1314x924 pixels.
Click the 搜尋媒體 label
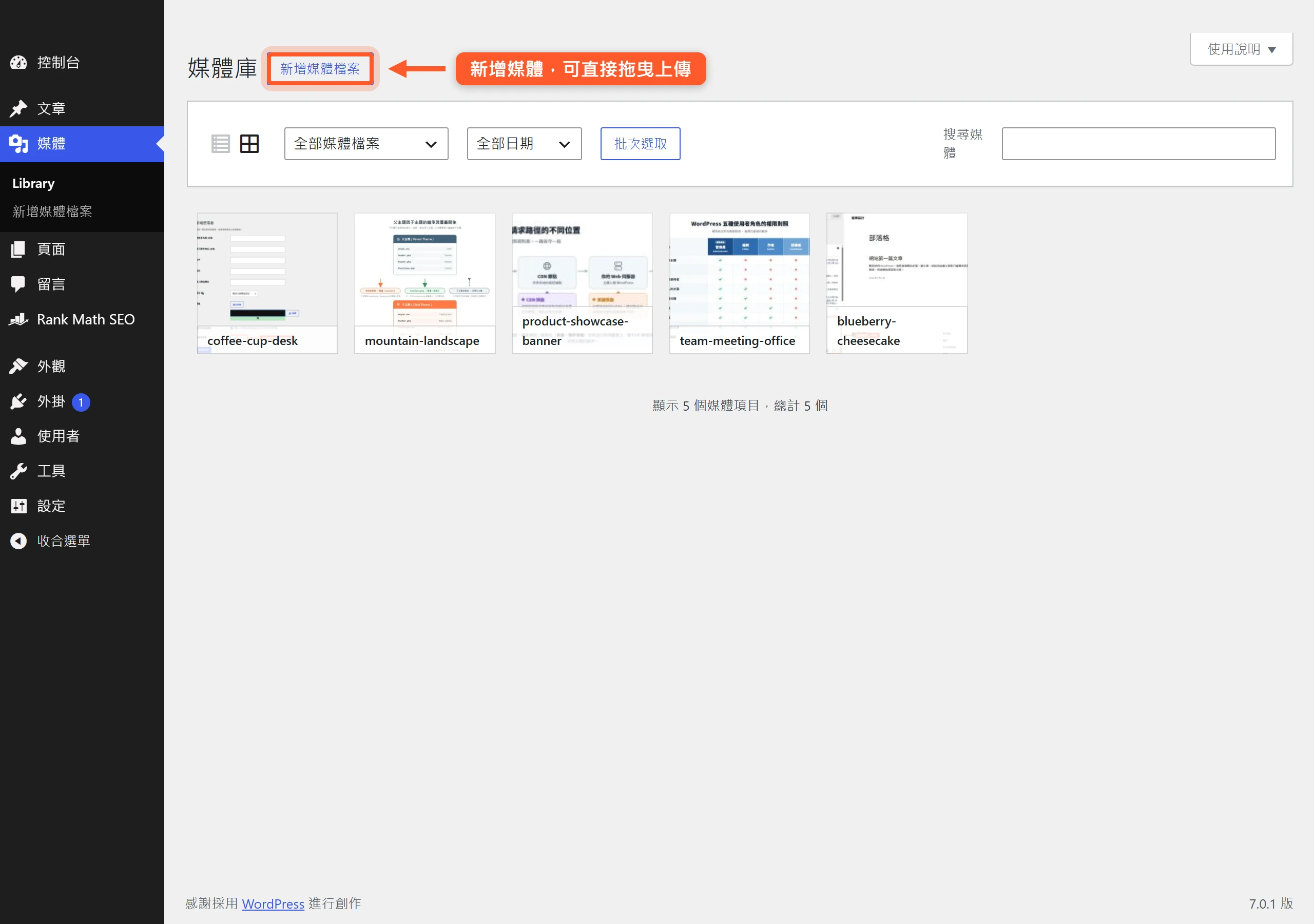point(962,144)
